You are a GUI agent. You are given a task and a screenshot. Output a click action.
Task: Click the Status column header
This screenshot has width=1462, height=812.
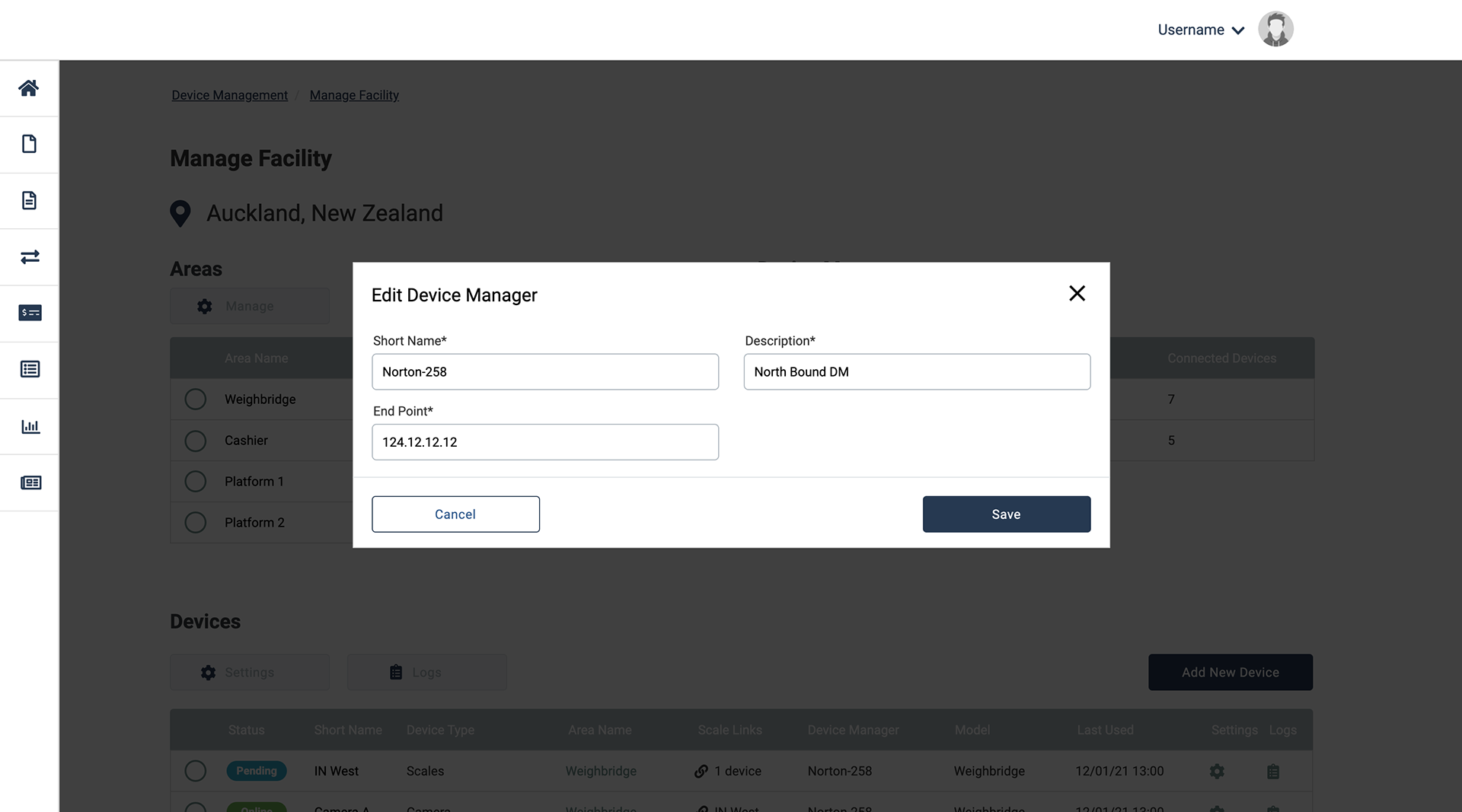246,730
